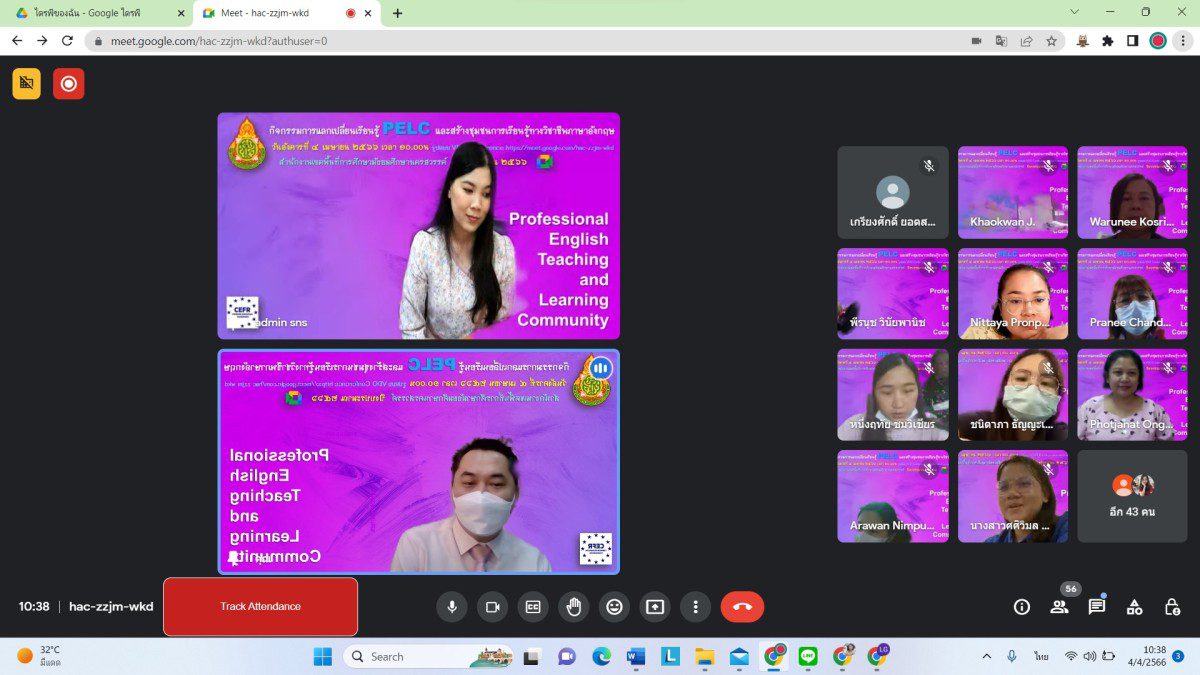Select the admin sns presenter tile

point(419,226)
